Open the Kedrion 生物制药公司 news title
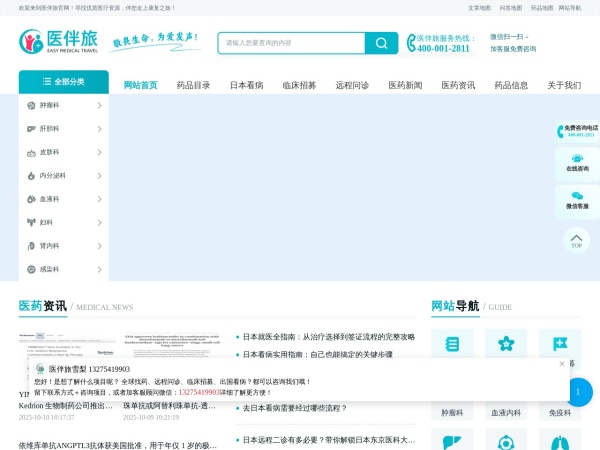 point(65,406)
